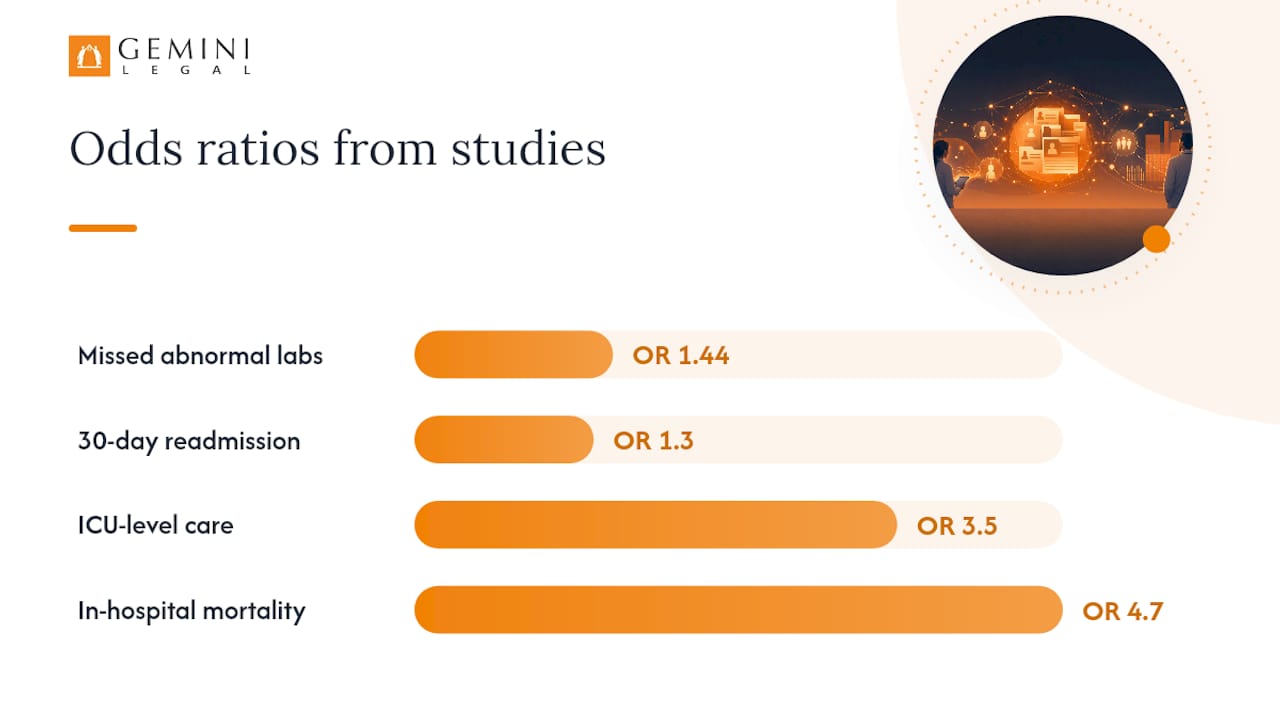Click the 'Missed abnormal labs' label

[200, 355]
